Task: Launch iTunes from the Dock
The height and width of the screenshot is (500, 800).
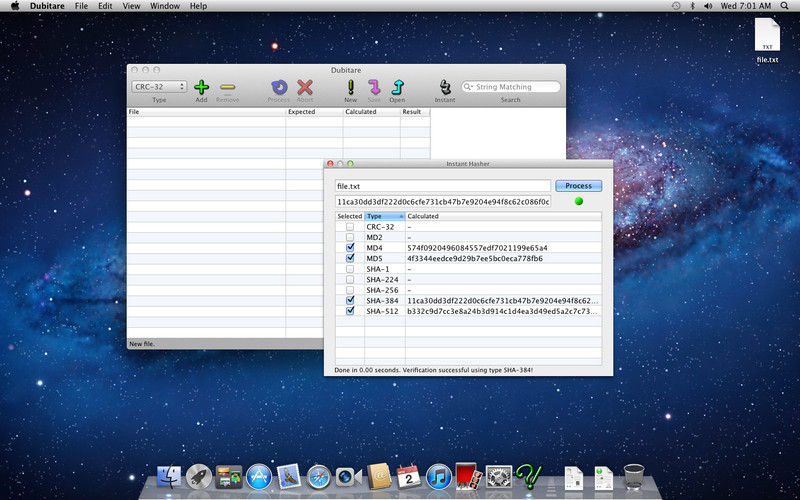Action: point(439,477)
